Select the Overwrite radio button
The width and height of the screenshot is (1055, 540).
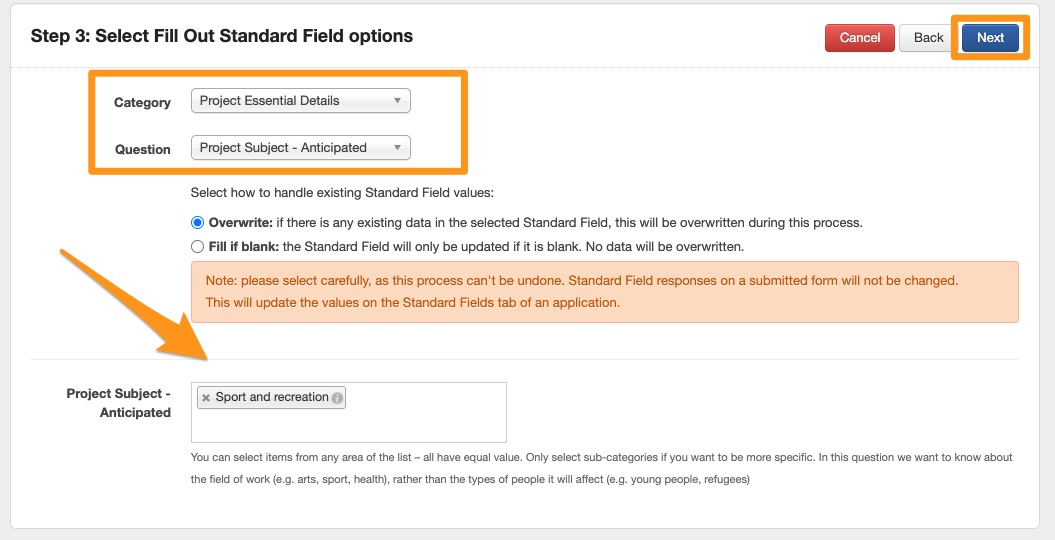(x=198, y=222)
